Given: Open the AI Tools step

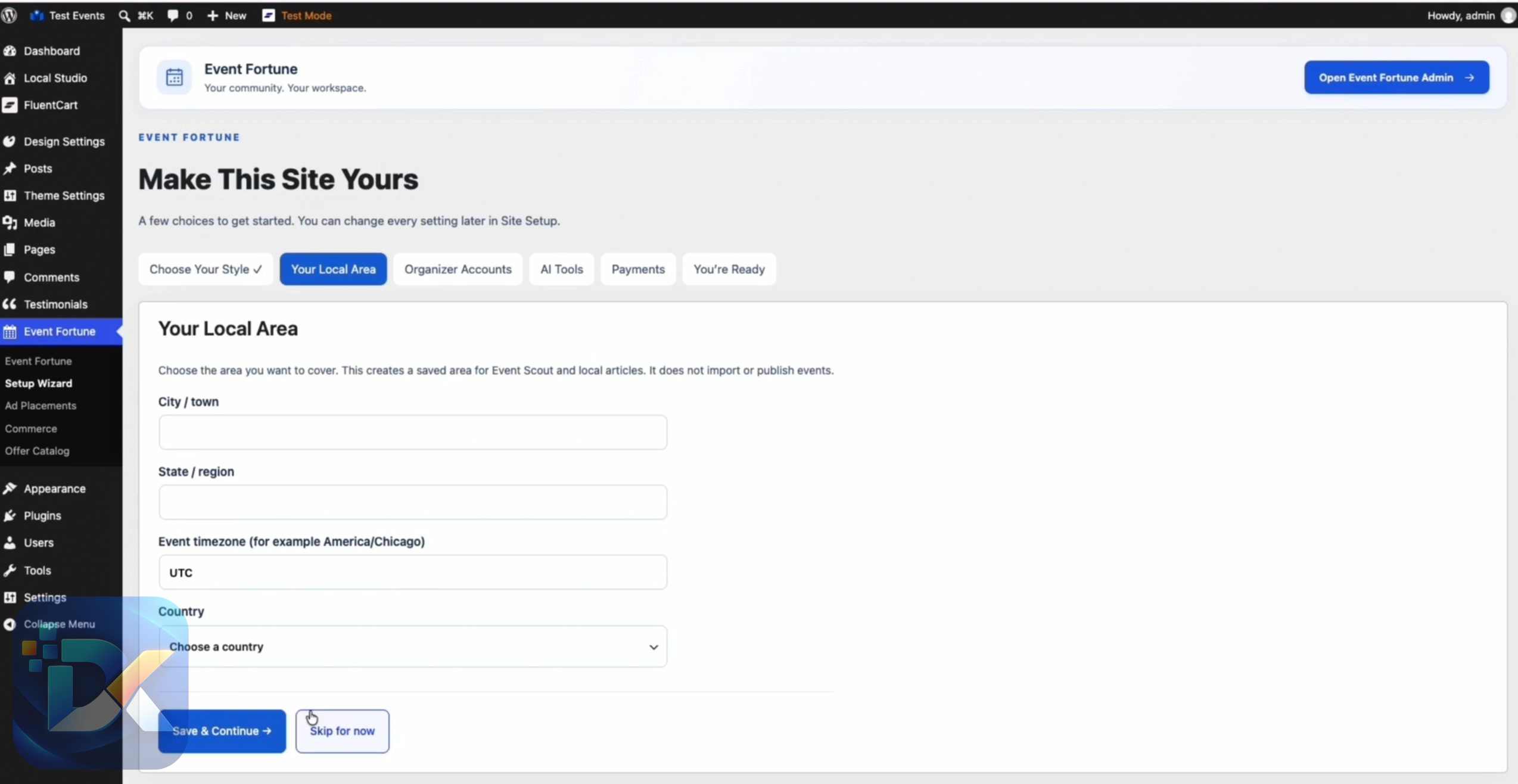Looking at the screenshot, I should 561,269.
